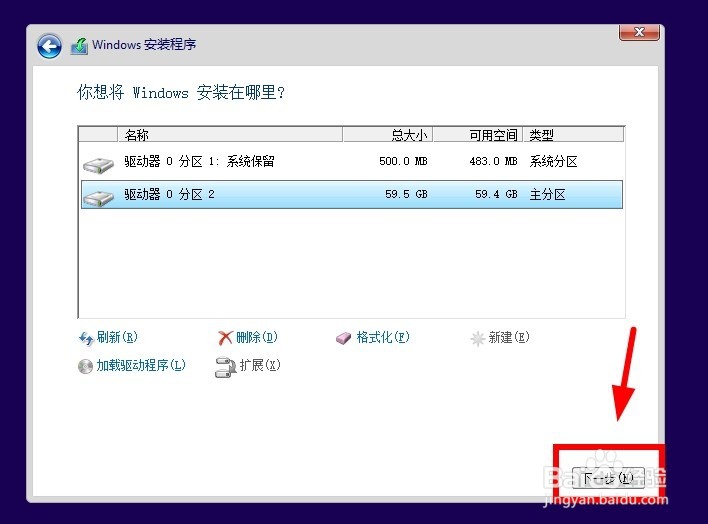The image size is (708, 524).
Task: Click the 主分区 type cell
Action: (x=548, y=195)
